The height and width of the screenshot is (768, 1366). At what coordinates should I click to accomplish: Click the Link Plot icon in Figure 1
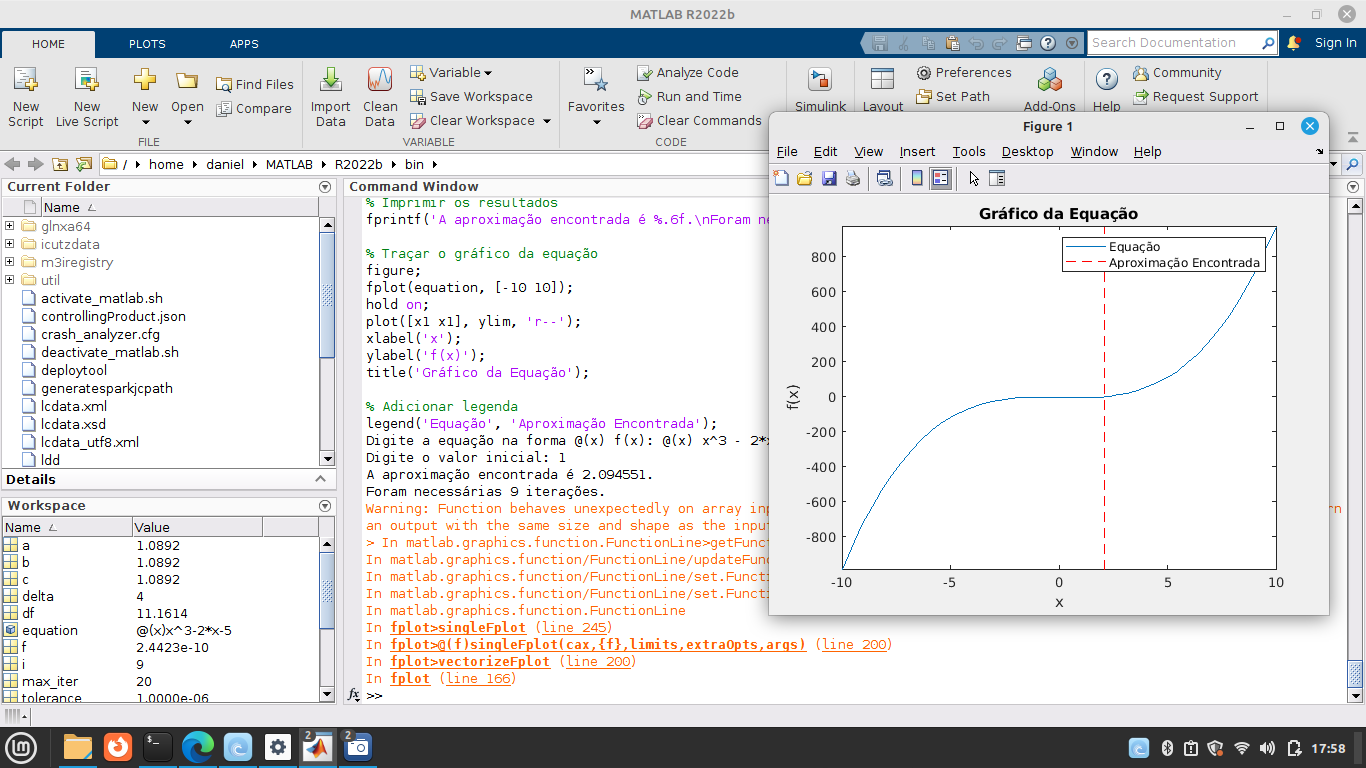click(x=885, y=178)
